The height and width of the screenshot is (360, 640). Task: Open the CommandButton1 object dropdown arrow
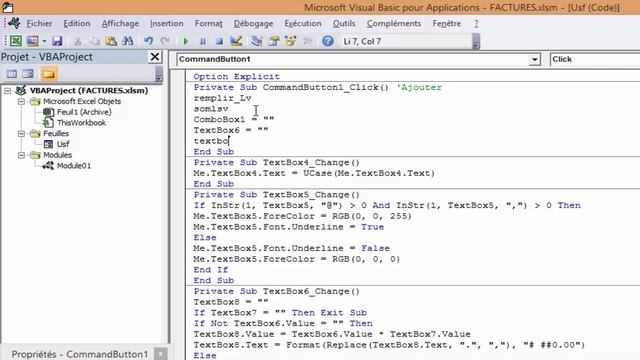pos(534,60)
